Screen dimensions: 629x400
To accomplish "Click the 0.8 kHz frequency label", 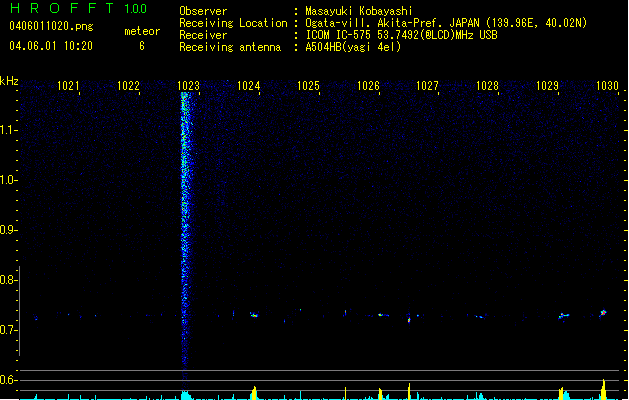I will pyautogui.click(x=8, y=280).
